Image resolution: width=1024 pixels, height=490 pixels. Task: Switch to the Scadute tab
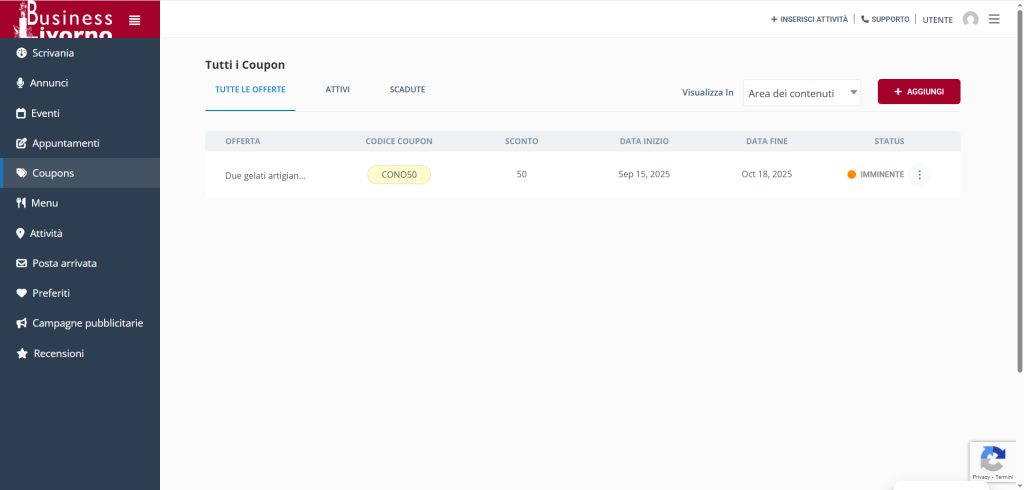pyautogui.click(x=407, y=90)
